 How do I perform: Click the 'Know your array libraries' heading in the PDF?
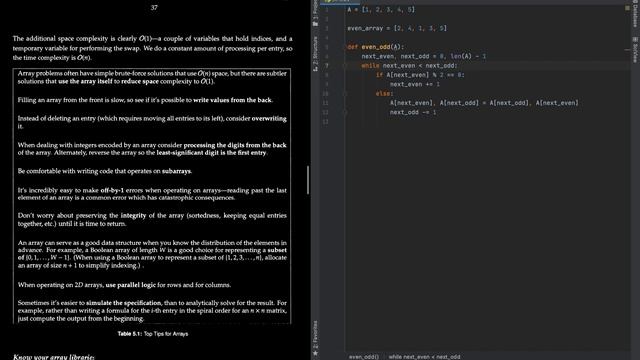[x=53, y=357]
